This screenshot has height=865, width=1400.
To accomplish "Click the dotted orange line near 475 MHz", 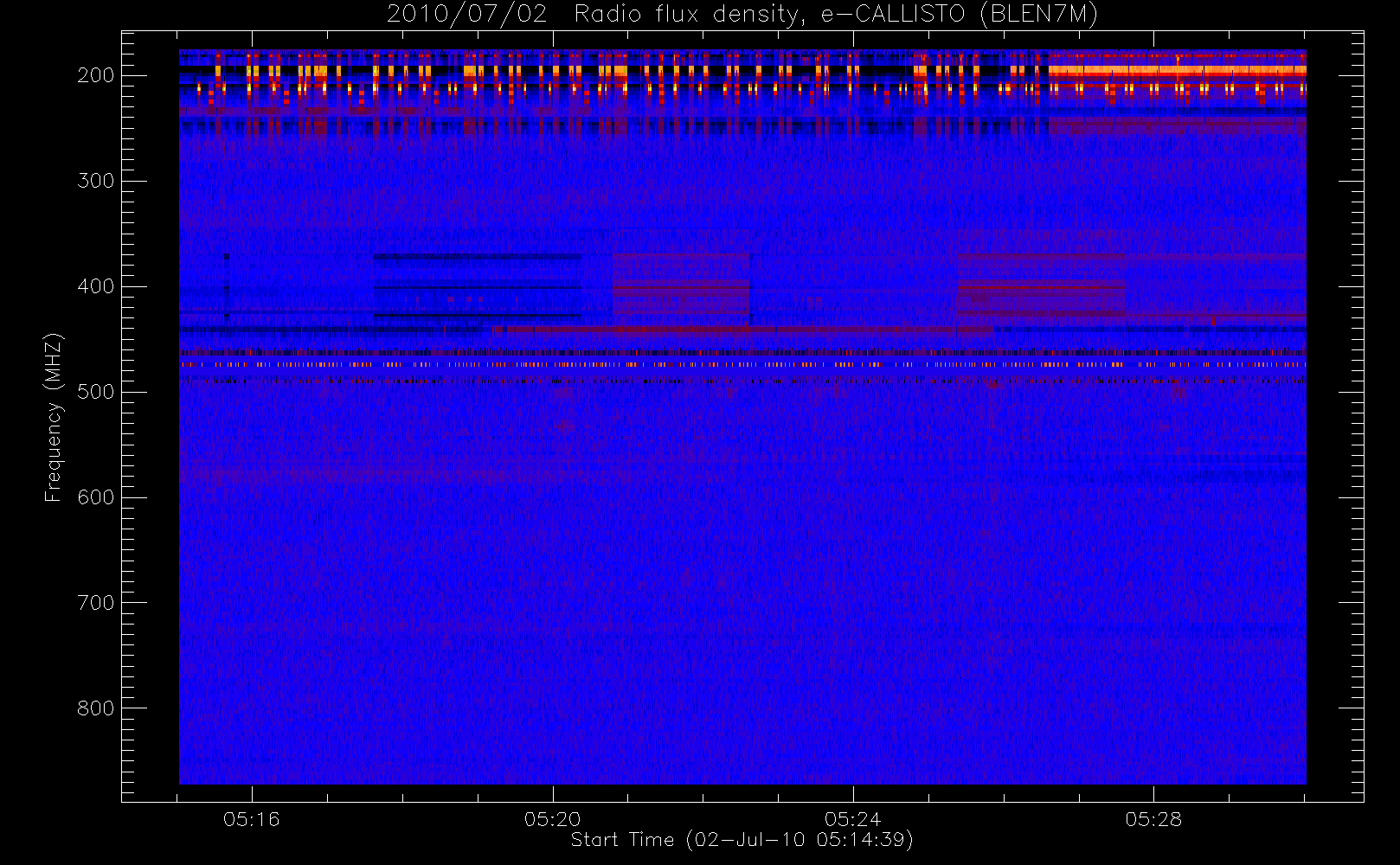I will coord(742,365).
